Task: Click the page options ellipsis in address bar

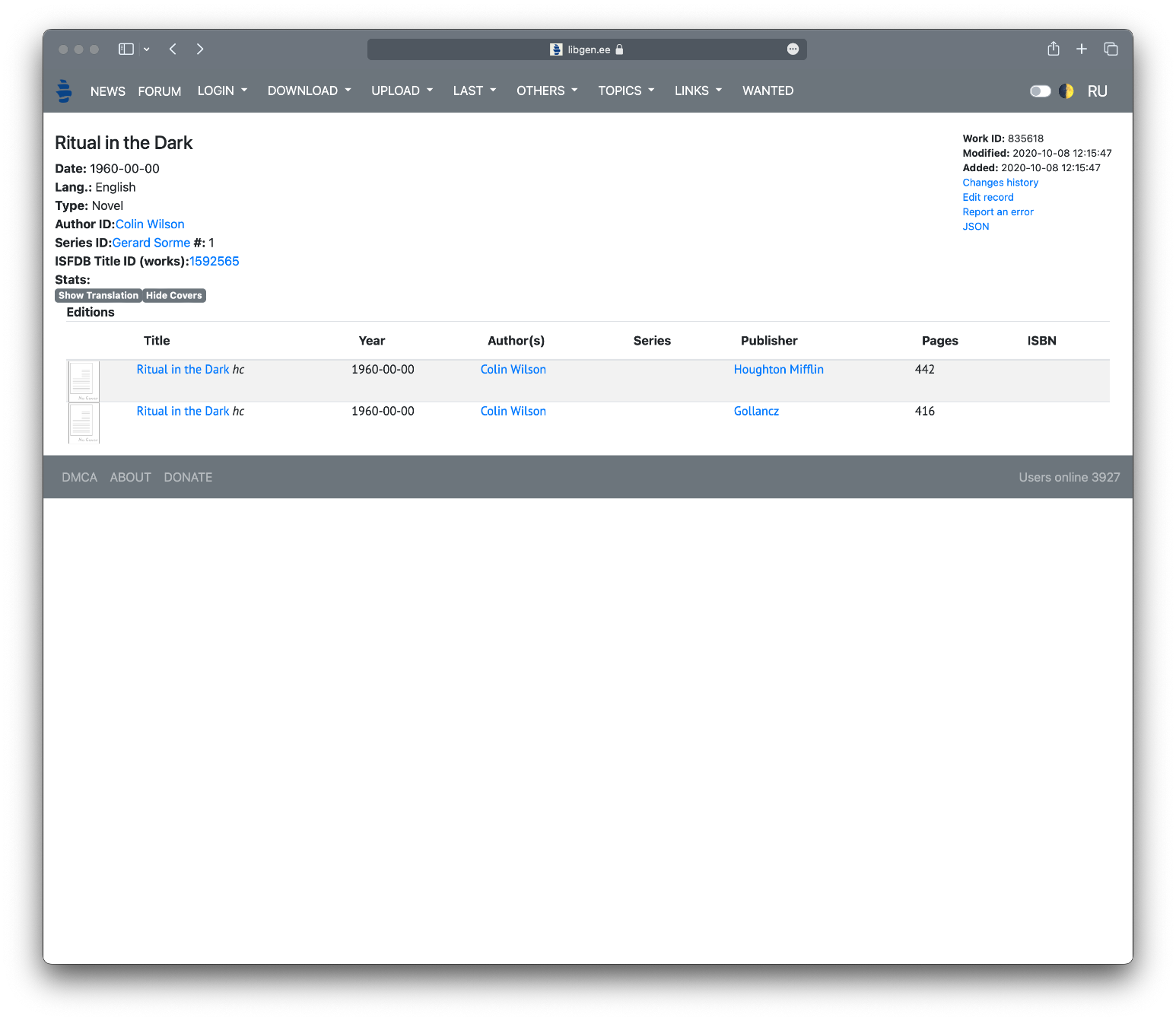Action: click(793, 49)
